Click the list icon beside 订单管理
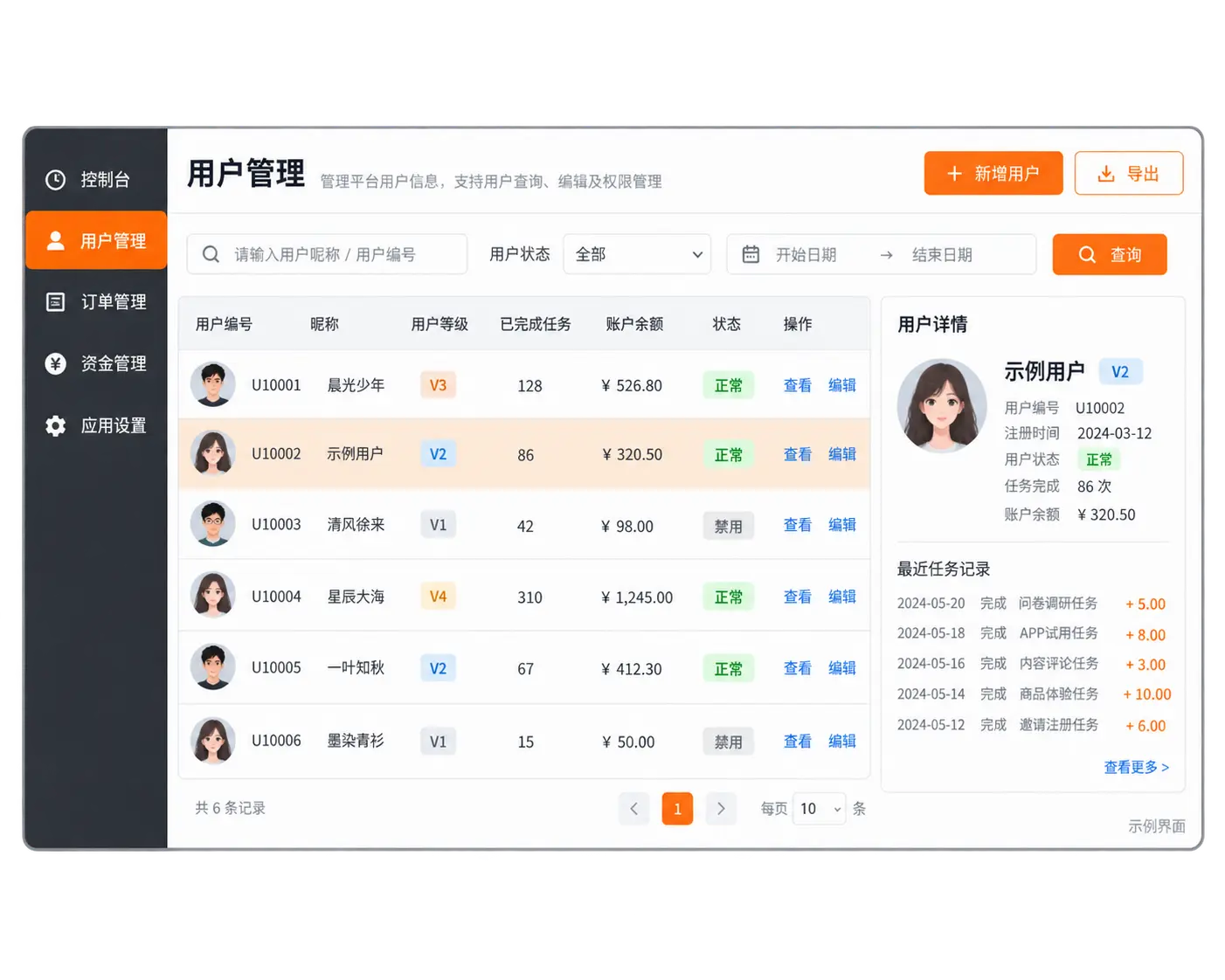Viewport: 1225px width, 980px height. 55,302
